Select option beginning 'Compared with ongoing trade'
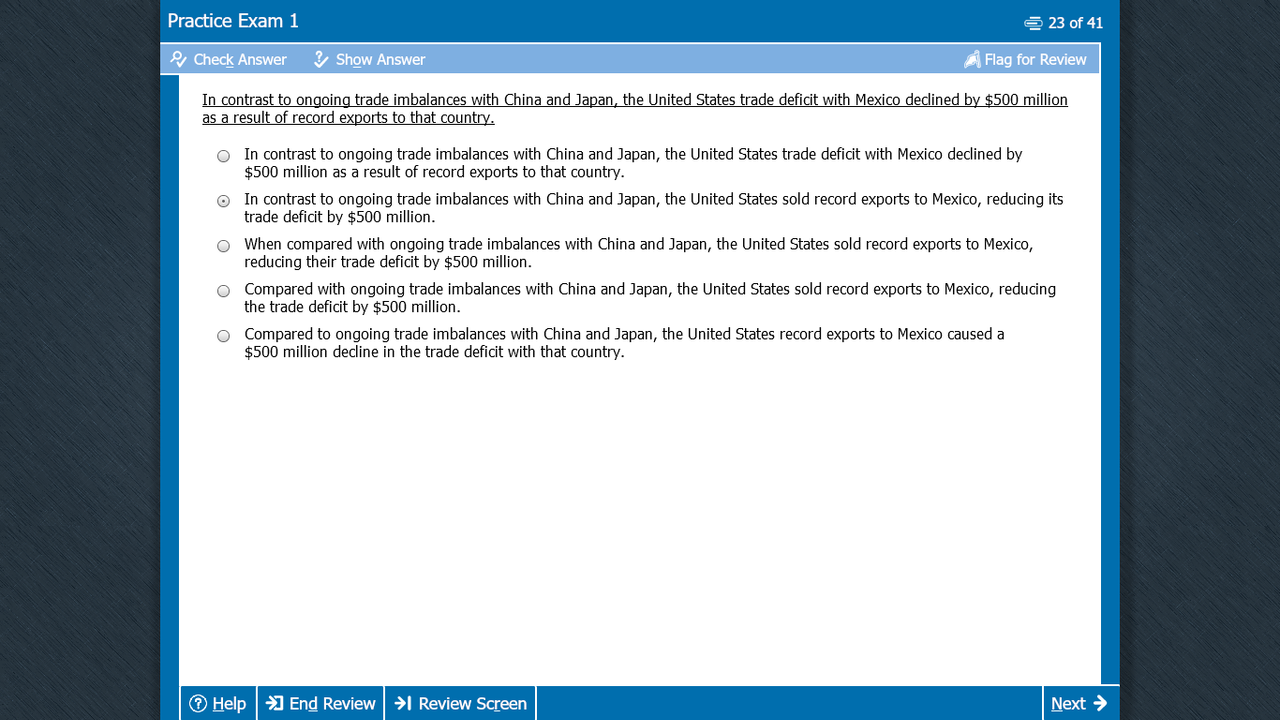1280x720 pixels. 223,291
